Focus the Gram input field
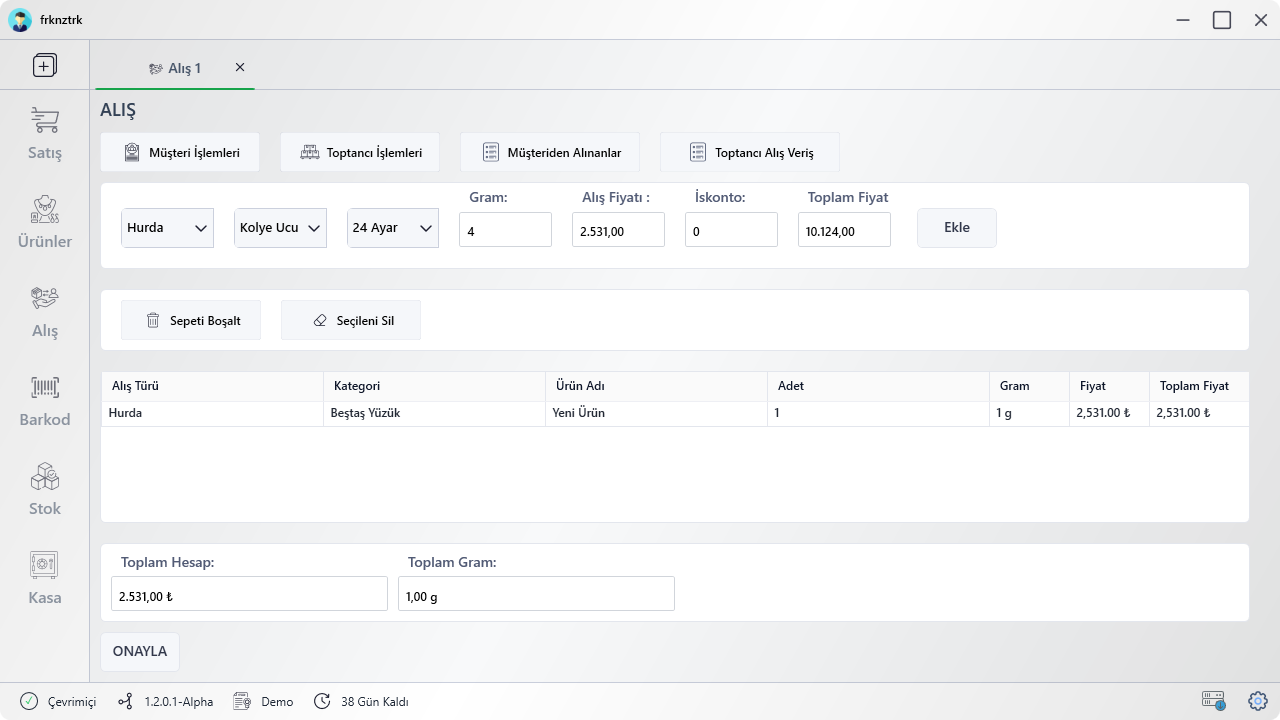The width and height of the screenshot is (1280, 720). click(505, 230)
